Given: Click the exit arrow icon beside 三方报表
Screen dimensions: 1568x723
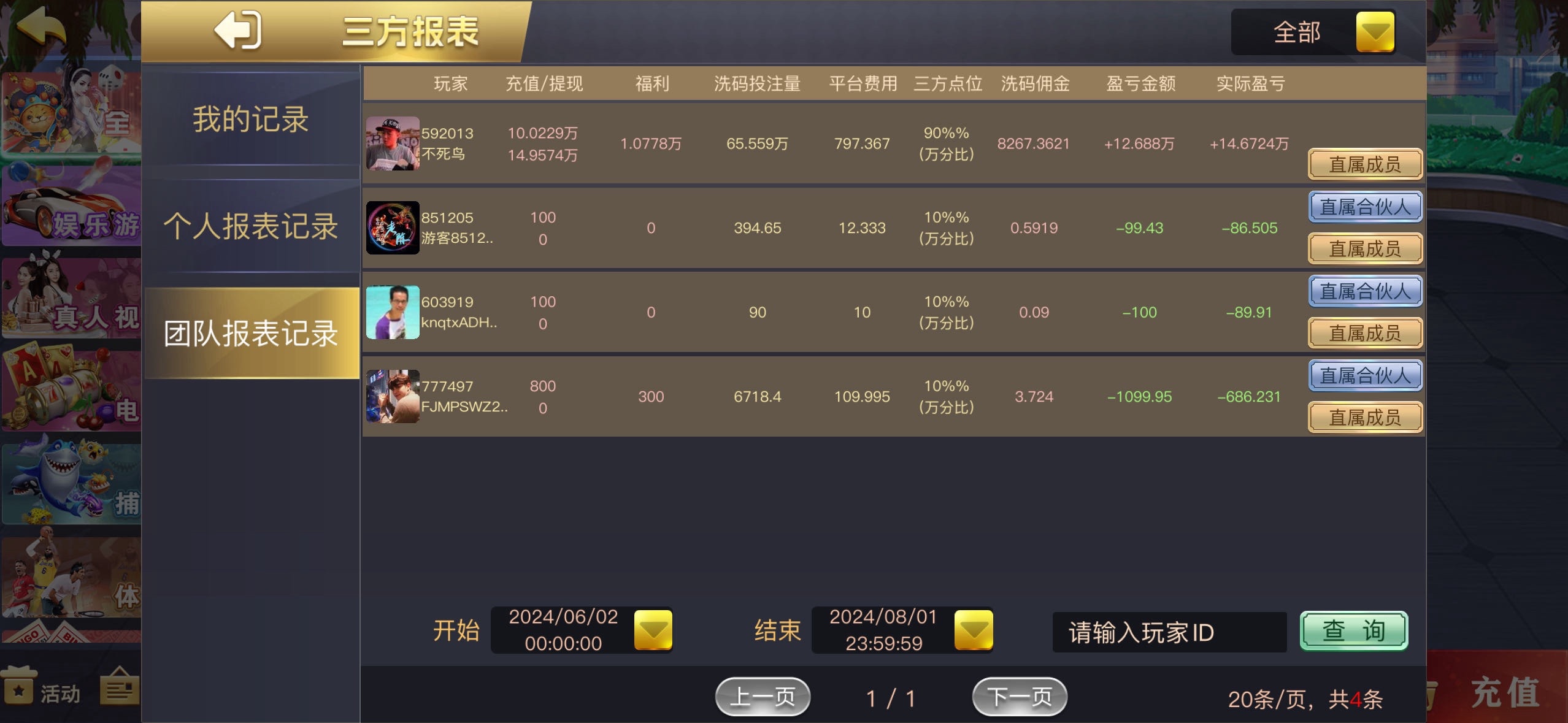Looking at the screenshot, I should [x=238, y=30].
